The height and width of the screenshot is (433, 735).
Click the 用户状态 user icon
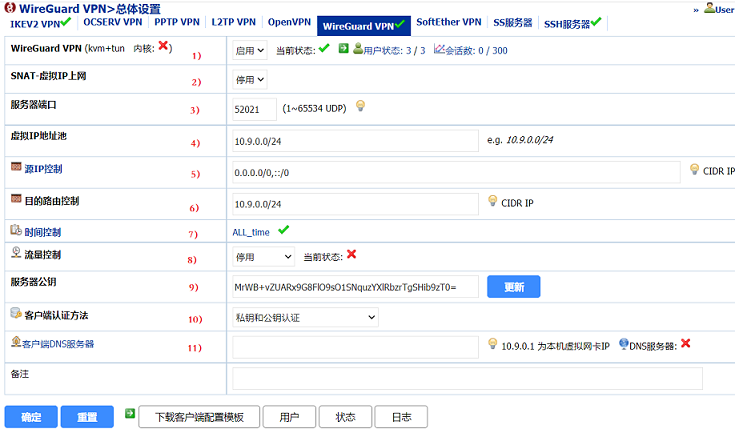click(358, 48)
